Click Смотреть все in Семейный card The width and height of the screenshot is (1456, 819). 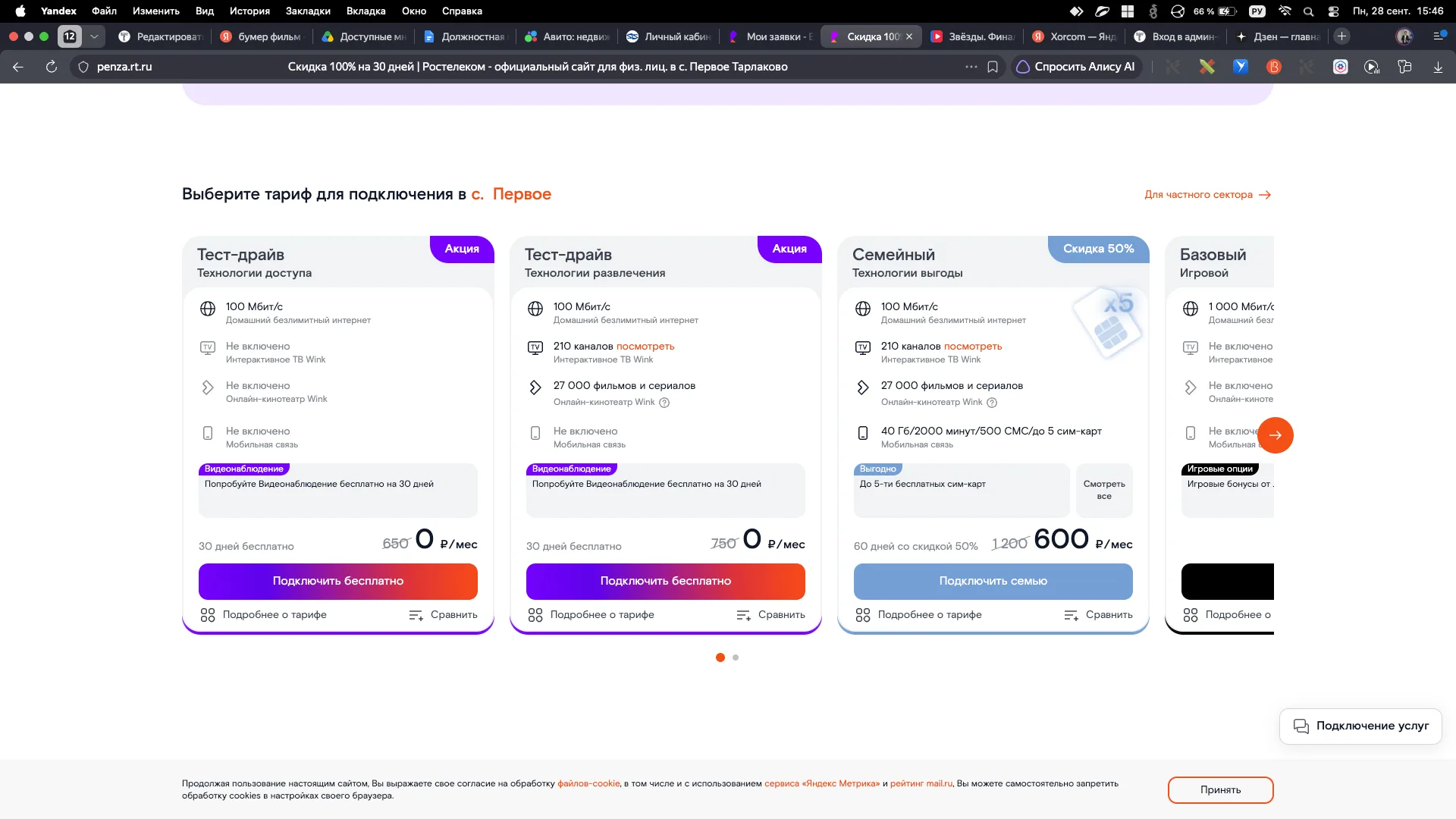1104,490
